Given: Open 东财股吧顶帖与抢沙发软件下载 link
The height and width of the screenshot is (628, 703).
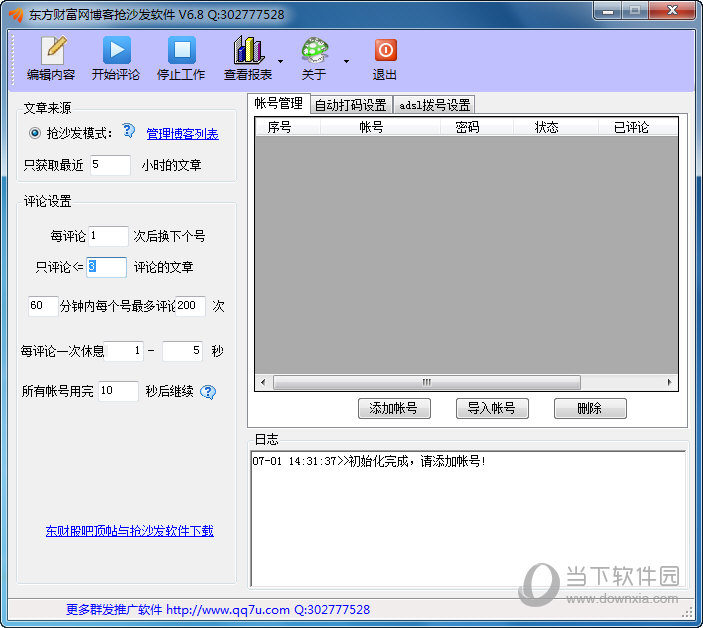Looking at the screenshot, I should point(129,531).
